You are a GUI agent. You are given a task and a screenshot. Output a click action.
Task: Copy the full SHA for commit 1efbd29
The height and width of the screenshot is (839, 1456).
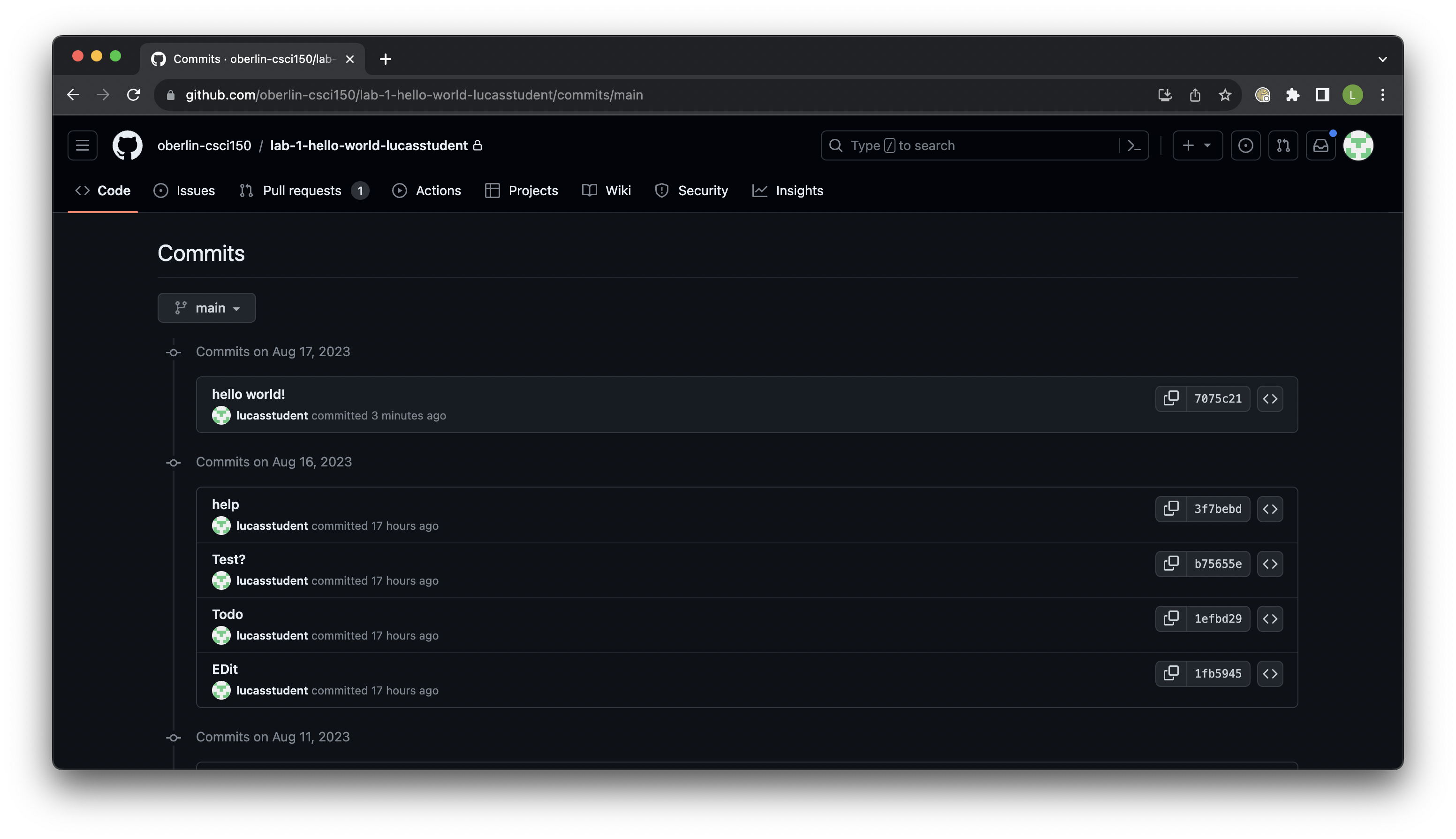click(1171, 618)
